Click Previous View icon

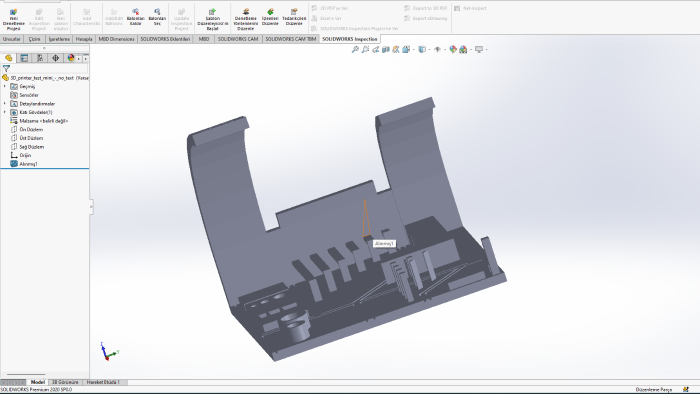click(x=375, y=50)
